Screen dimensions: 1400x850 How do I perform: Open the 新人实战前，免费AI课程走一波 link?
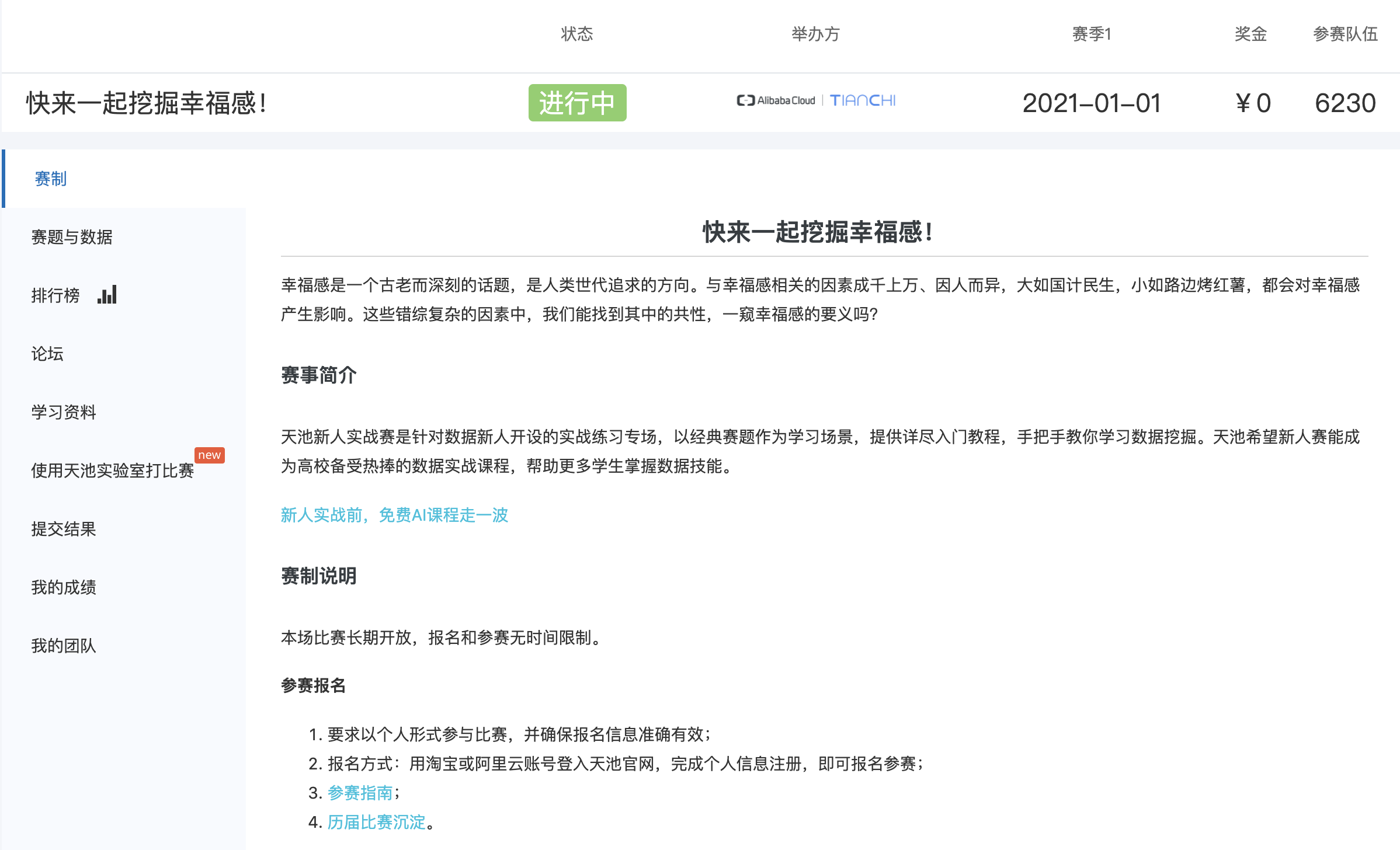[394, 515]
